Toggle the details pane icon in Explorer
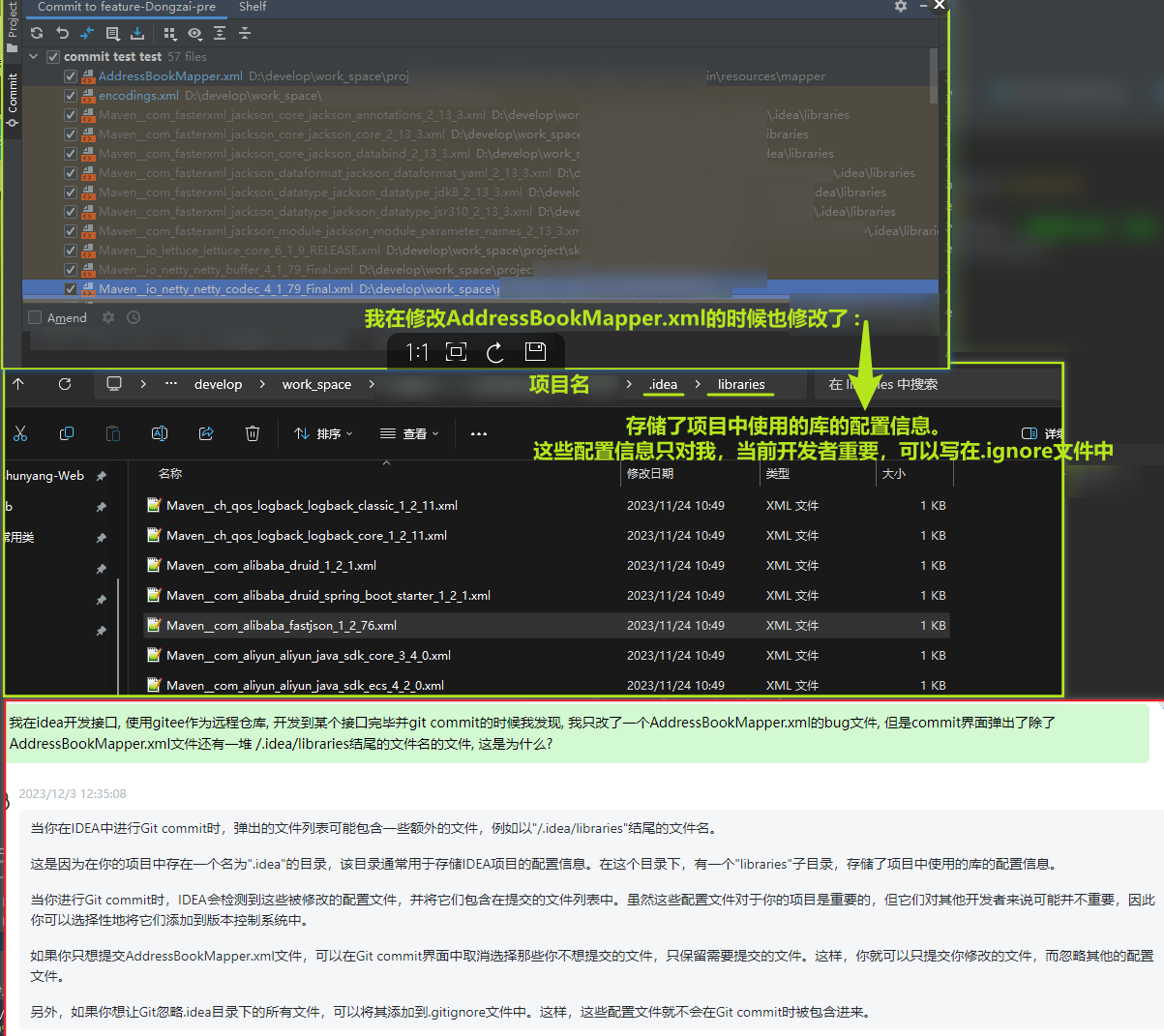 [1030, 433]
